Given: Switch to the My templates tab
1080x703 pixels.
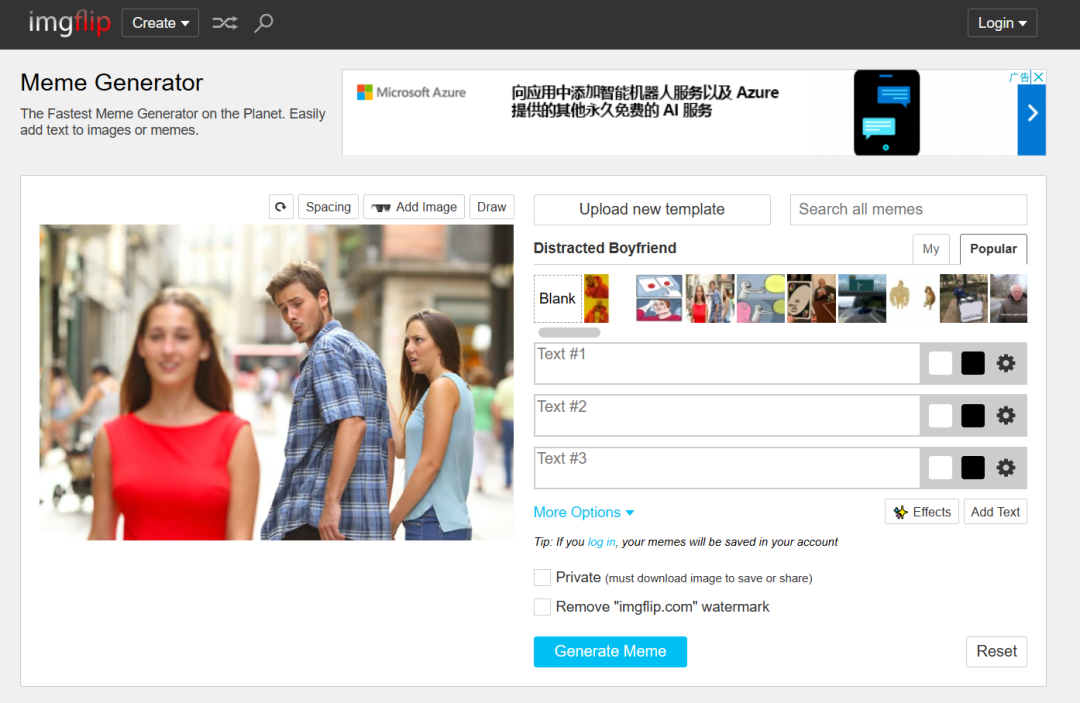Looking at the screenshot, I should pyautogui.click(x=931, y=249).
